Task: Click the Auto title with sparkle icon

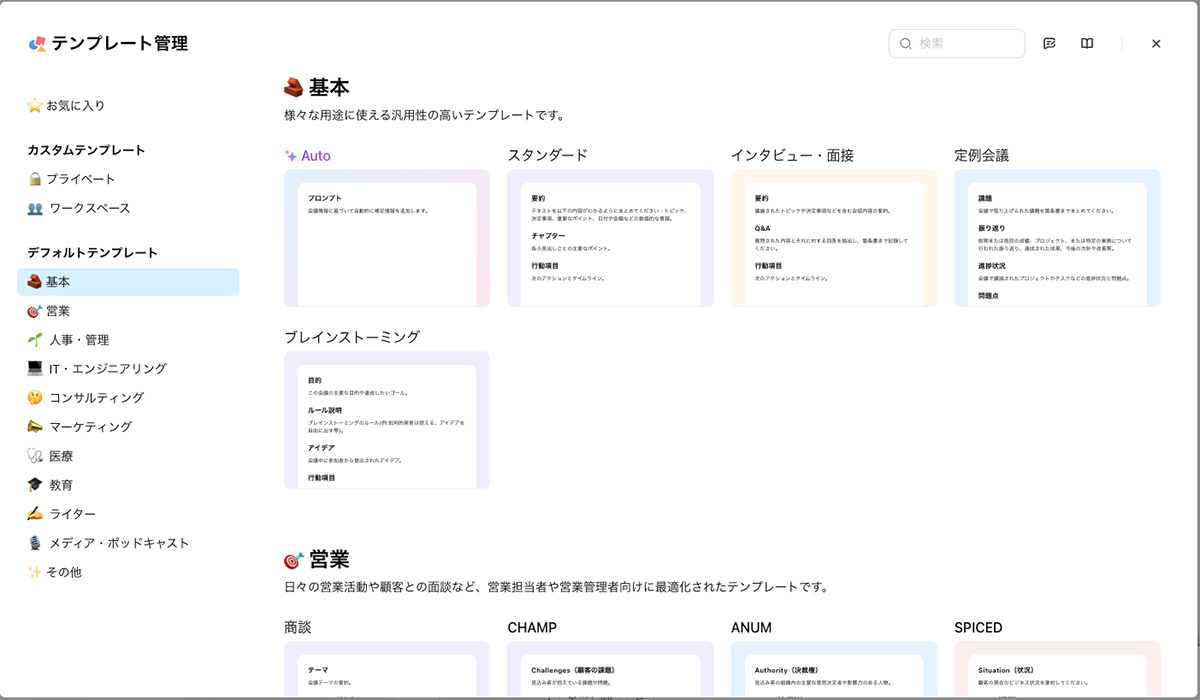Action: point(307,156)
